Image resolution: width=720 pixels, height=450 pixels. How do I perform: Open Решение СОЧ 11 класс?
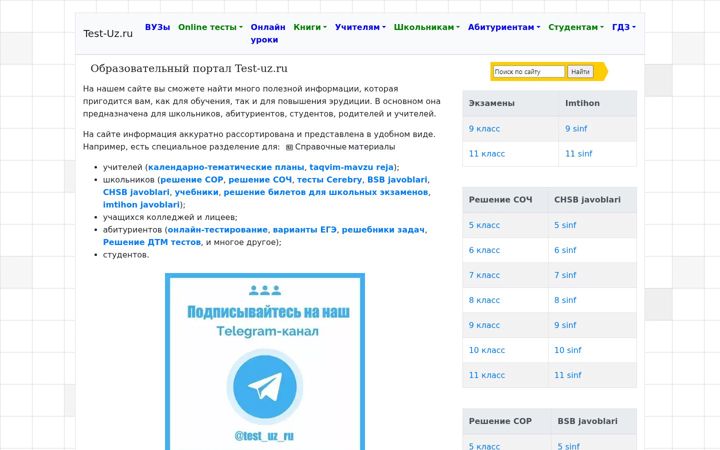486,375
